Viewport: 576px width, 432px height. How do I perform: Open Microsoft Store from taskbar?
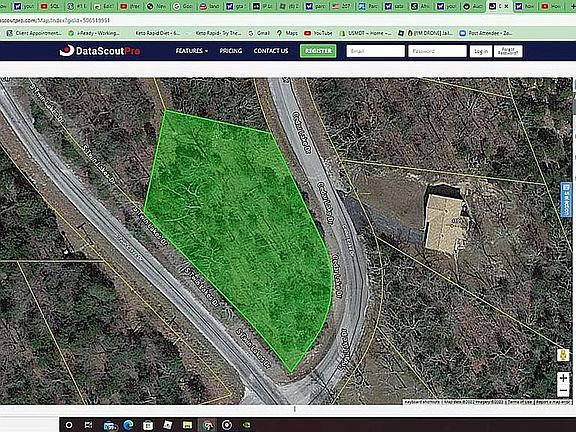click(148, 425)
